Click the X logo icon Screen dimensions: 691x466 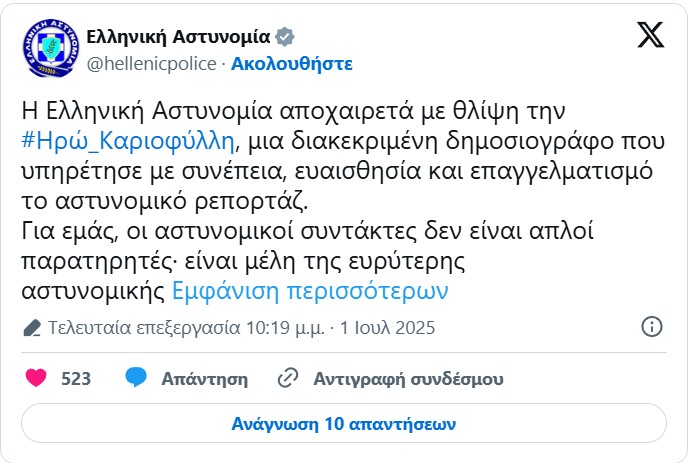click(x=650, y=36)
